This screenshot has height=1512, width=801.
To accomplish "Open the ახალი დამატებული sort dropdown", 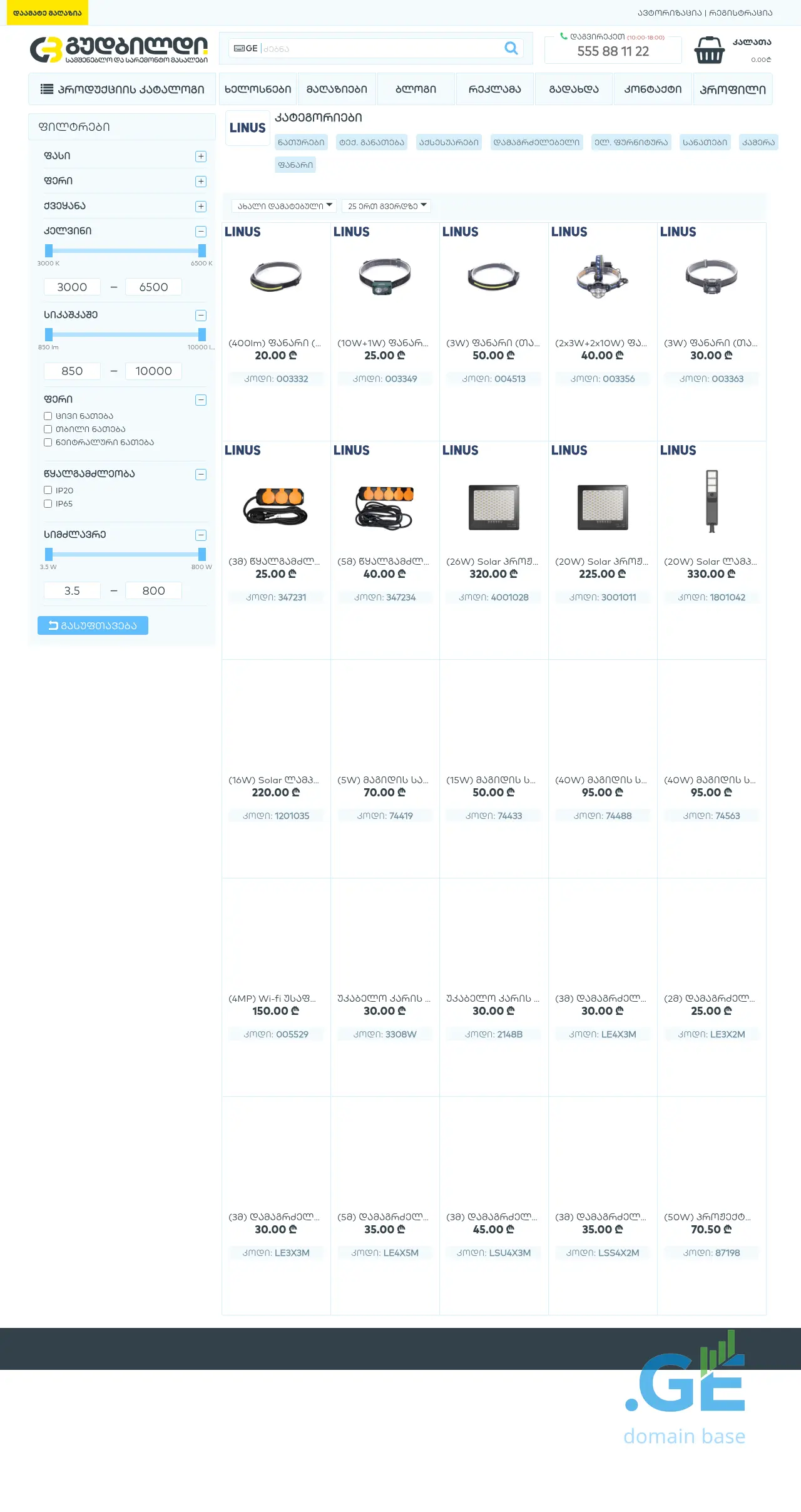I will click(x=284, y=206).
